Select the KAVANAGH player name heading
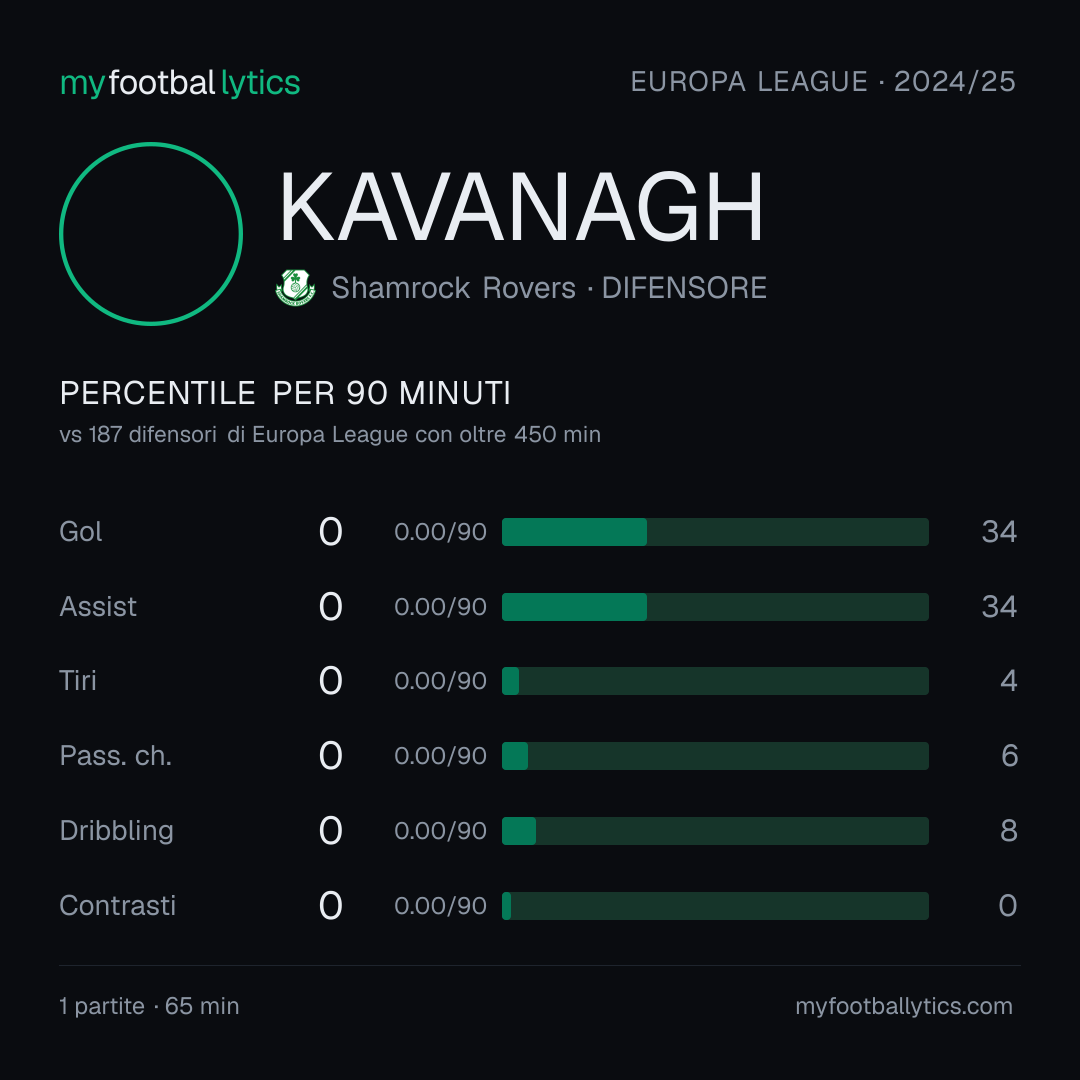The width and height of the screenshot is (1080, 1080). pyautogui.click(x=521, y=207)
